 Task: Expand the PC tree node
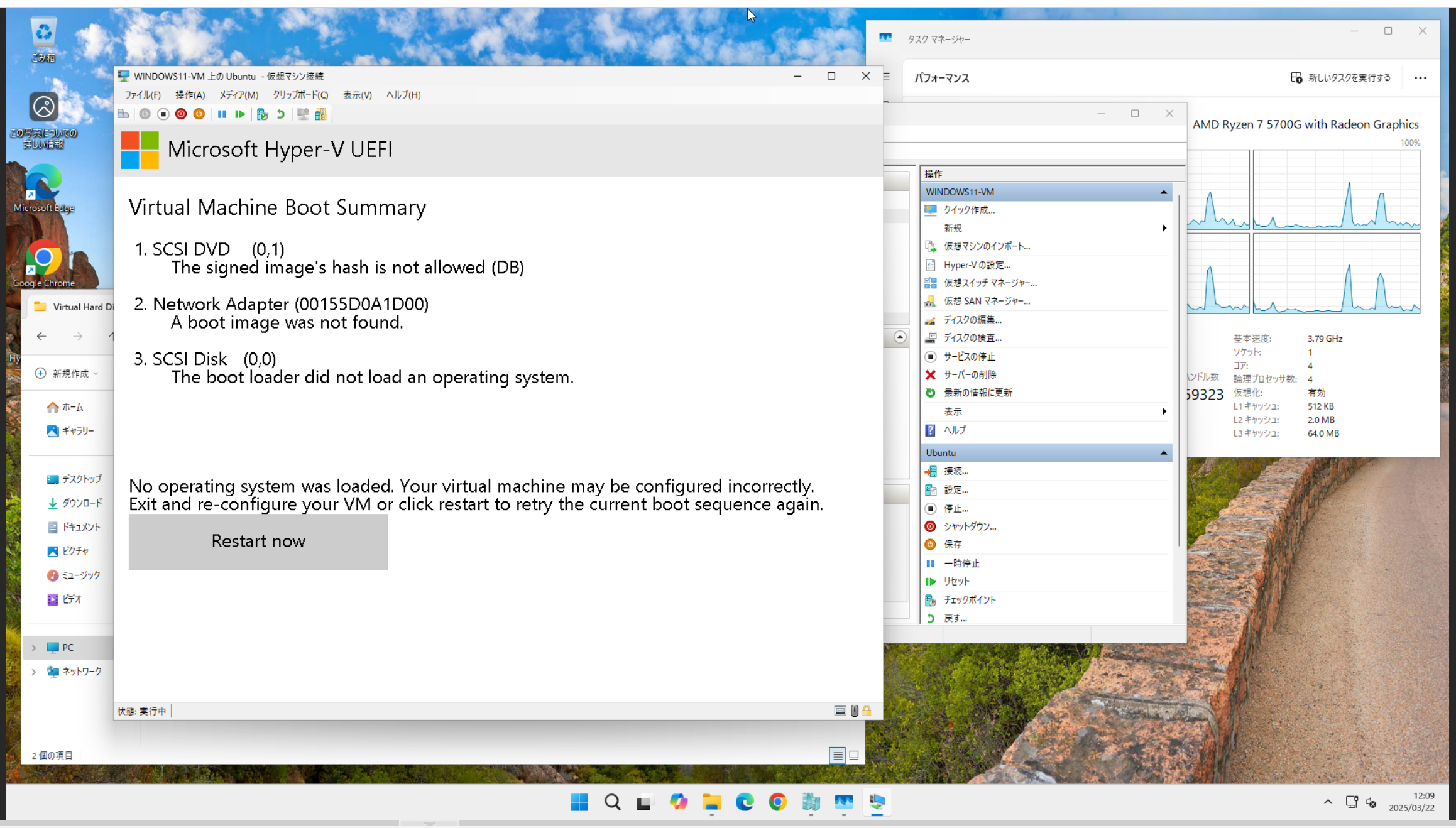(34, 648)
